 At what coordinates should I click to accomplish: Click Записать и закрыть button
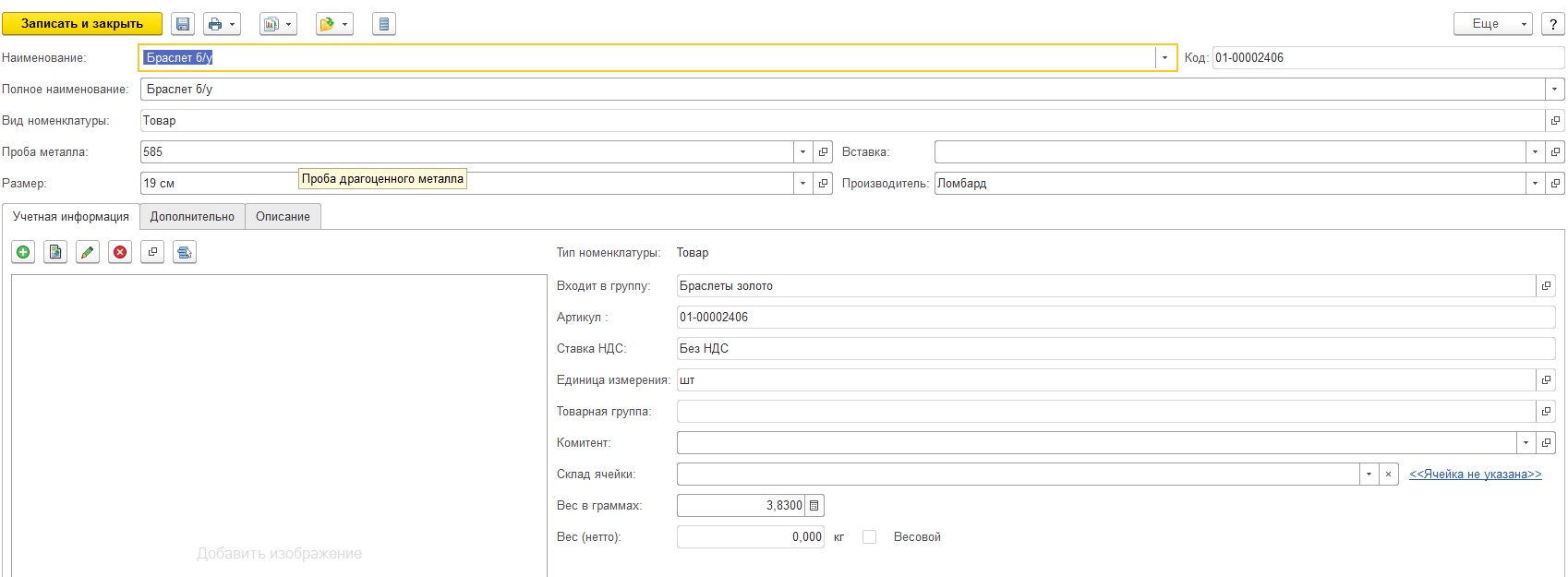pyautogui.click(x=82, y=24)
